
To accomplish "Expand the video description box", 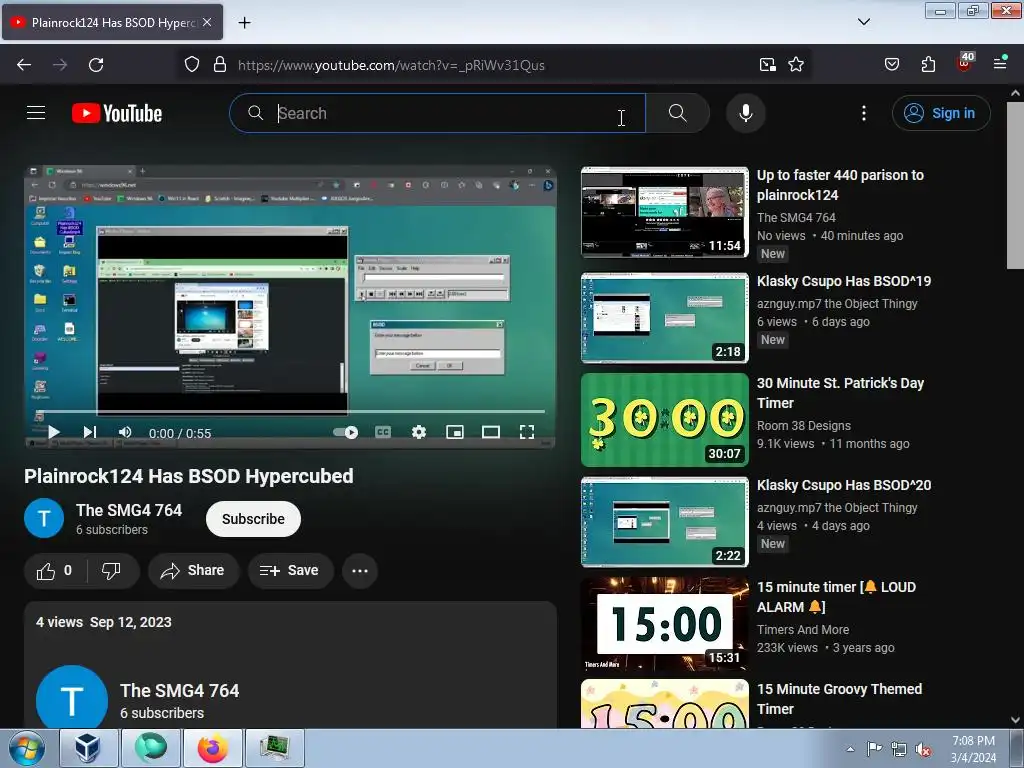I will pos(291,664).
